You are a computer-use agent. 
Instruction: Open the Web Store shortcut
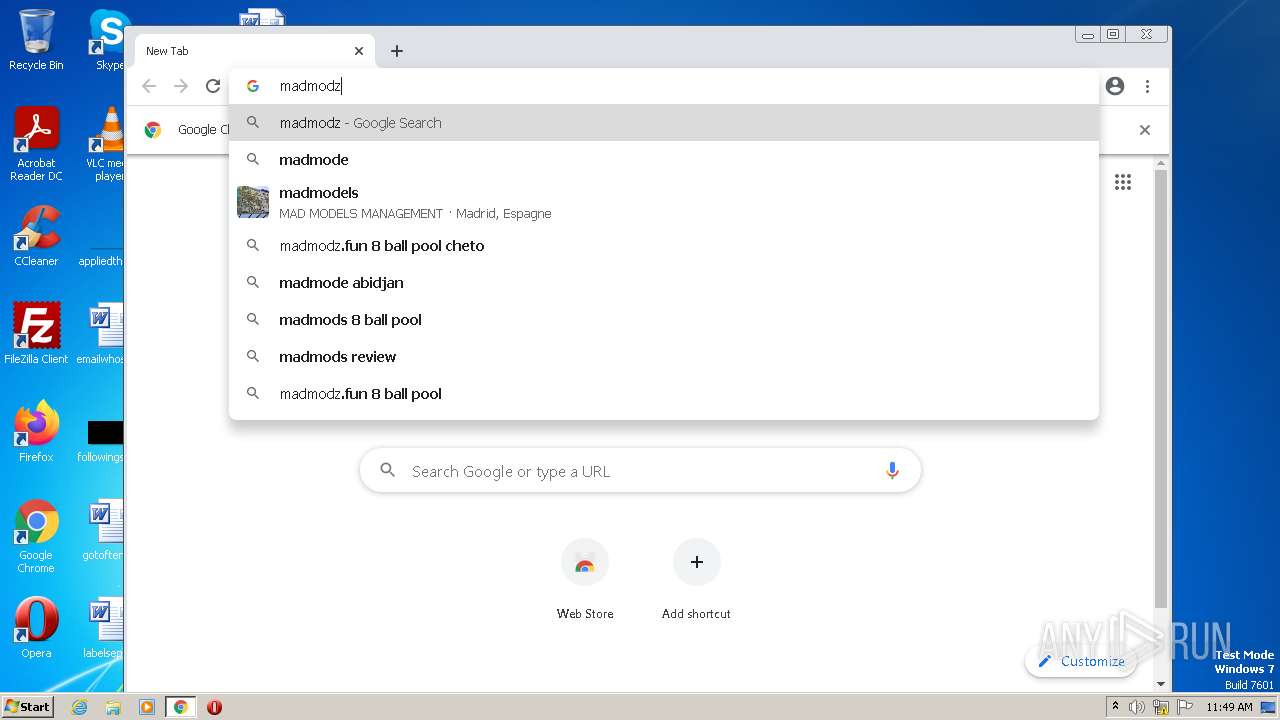[x=585, y=580]
